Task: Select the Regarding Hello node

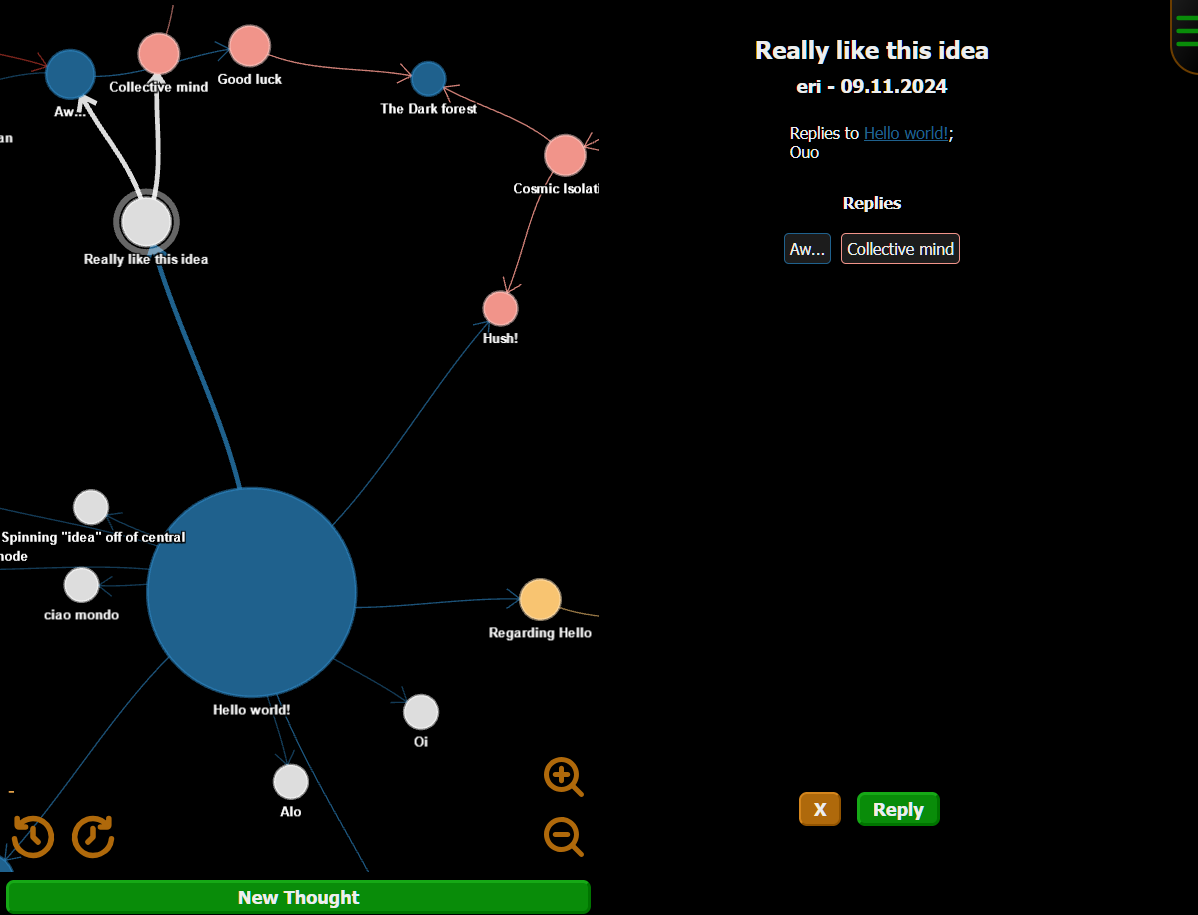Action: coord(540,599)
